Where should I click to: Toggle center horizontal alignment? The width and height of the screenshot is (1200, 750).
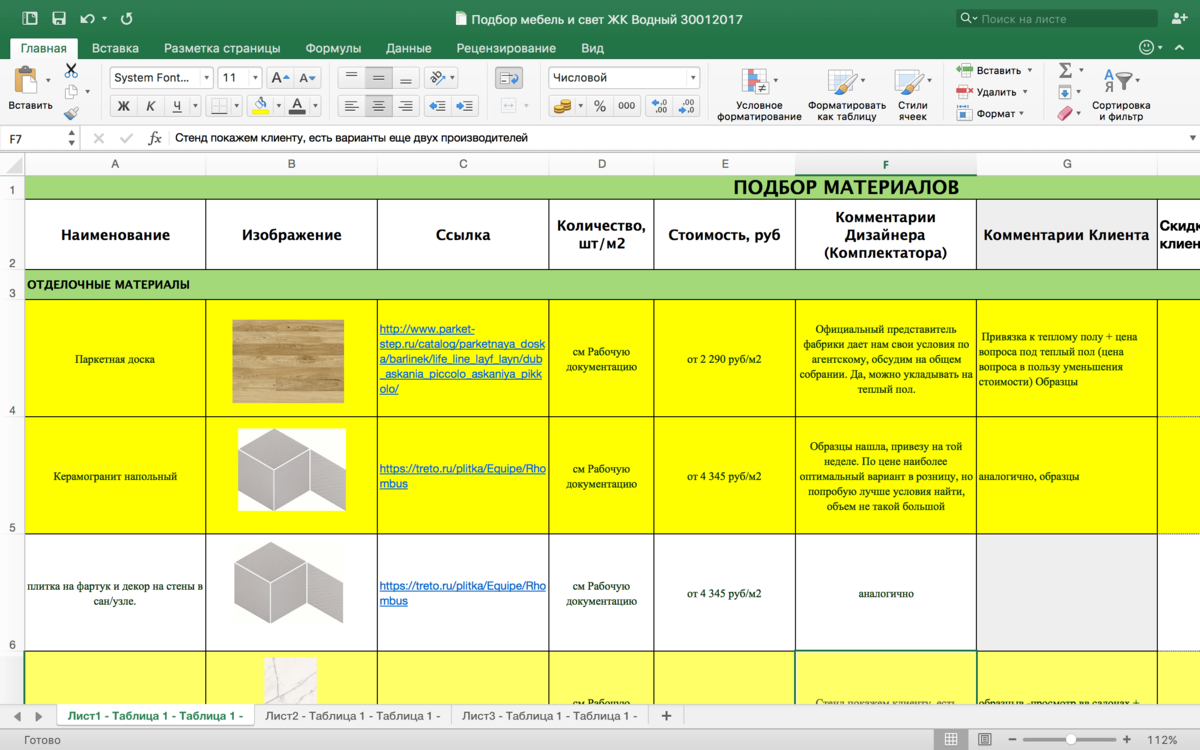click(378, 106)
